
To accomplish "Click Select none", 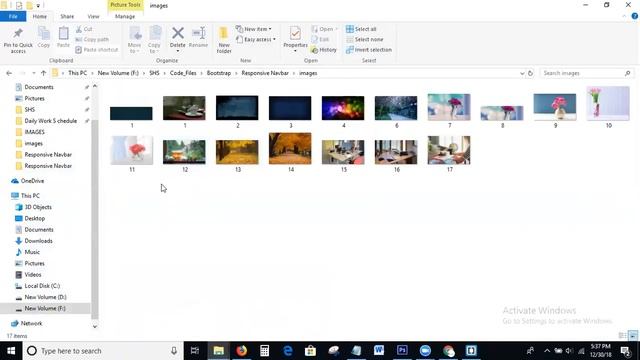I will [x=364, y=40].
